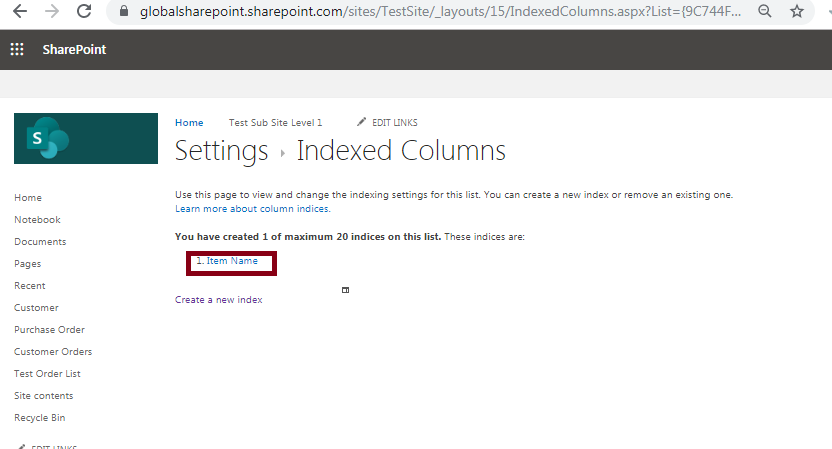Open the SharePoint app launcher grid

17,49
